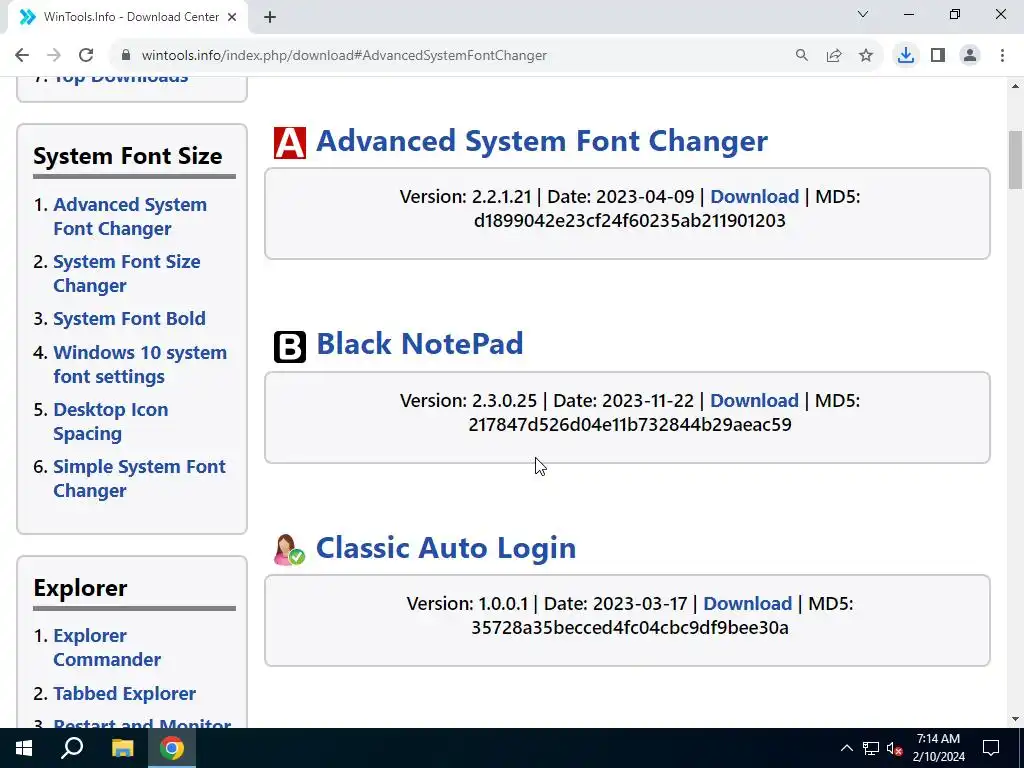Open a new browser tab

pos(270,17)
